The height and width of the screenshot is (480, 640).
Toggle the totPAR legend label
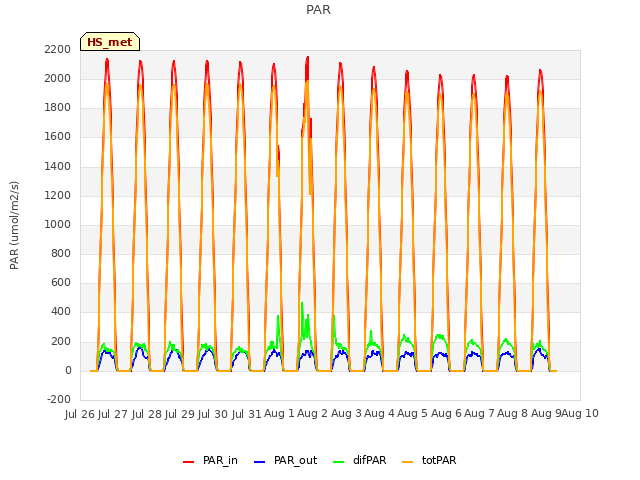coord(439,460)
